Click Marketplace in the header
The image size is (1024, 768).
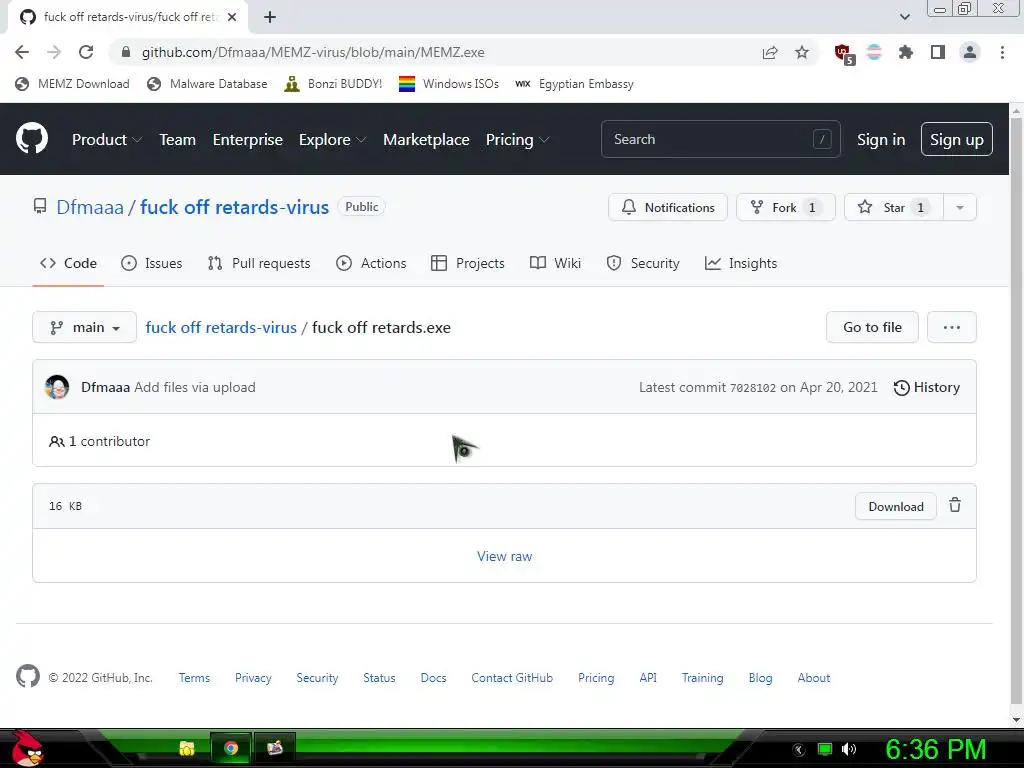pos(426,139)
